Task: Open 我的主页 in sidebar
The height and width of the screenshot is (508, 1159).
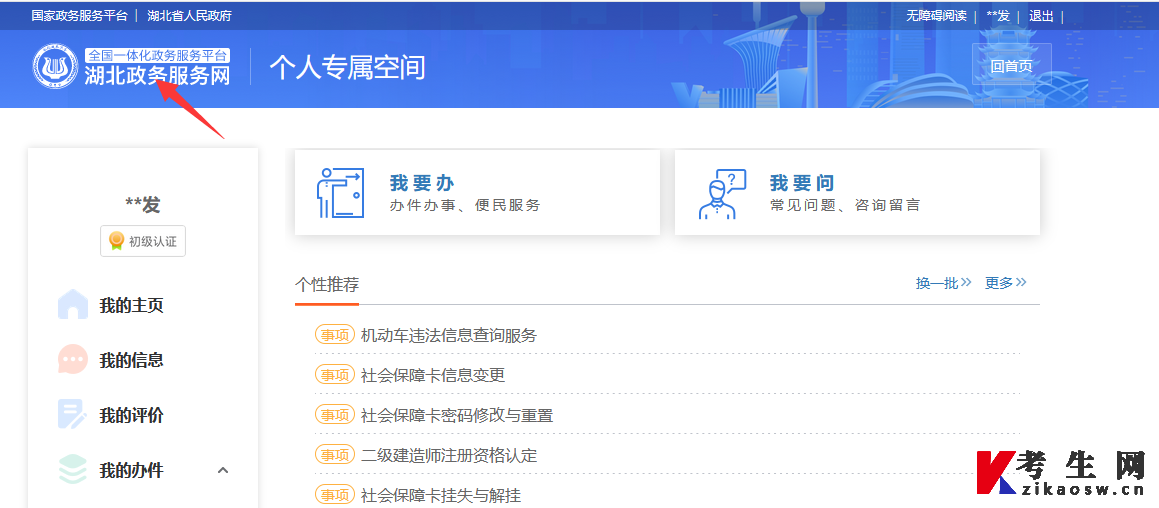Action: tap(132, 305)
